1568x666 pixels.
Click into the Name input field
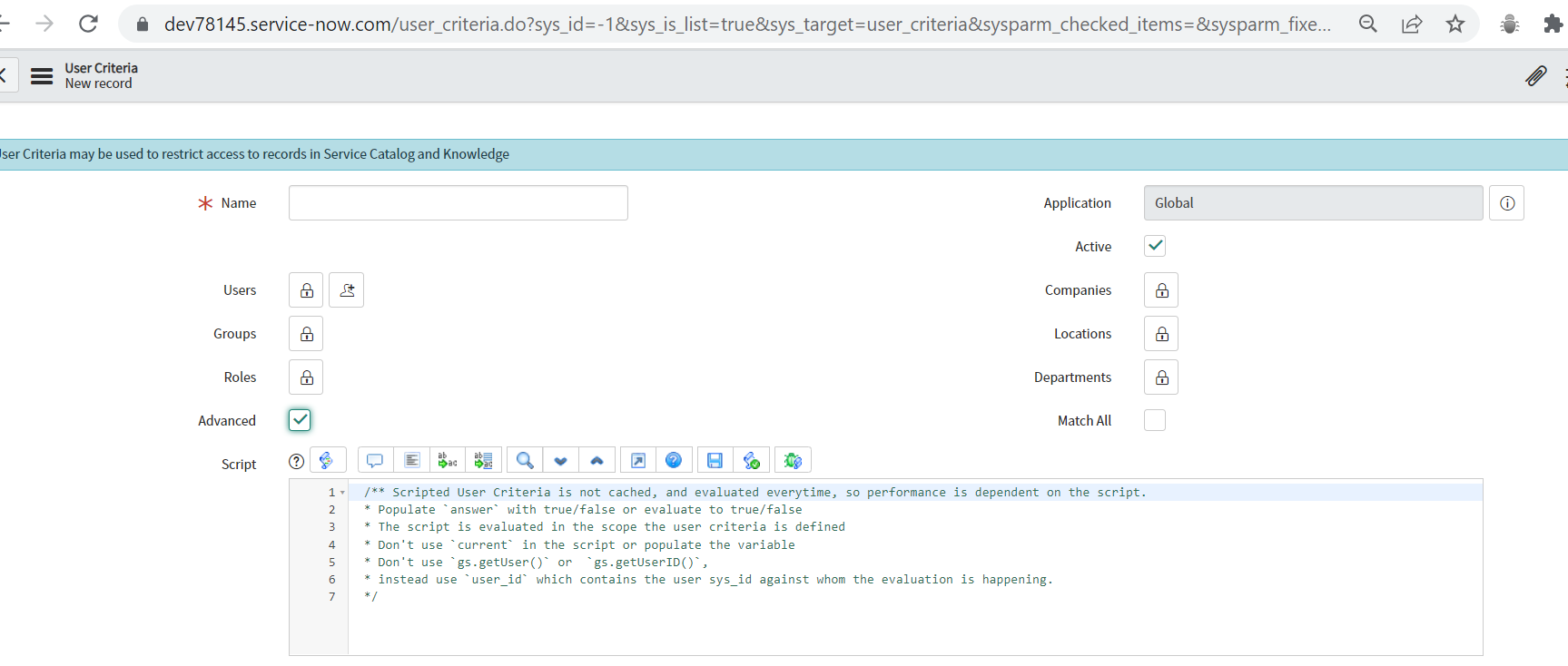click(459, 203)
